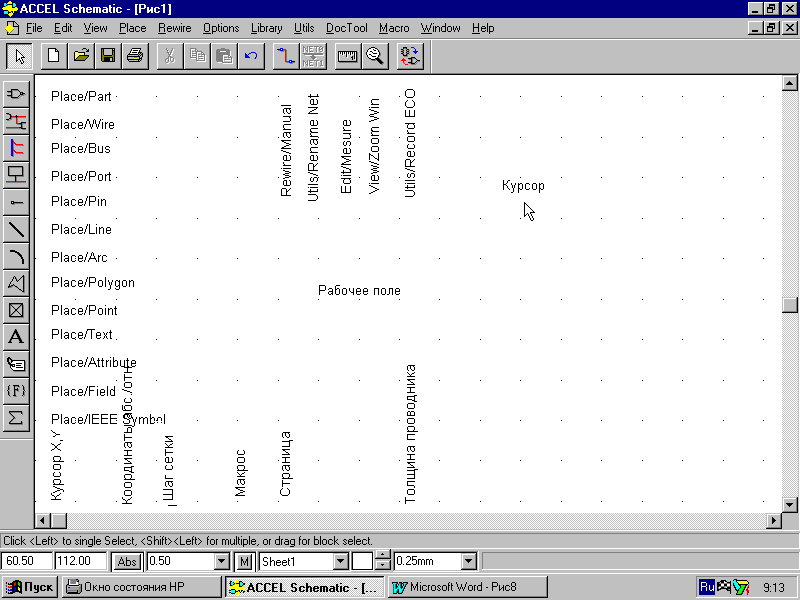Choose the Measure ruler tool
Image resolution: width=800 pixels, height=600 pixels.
348,56
